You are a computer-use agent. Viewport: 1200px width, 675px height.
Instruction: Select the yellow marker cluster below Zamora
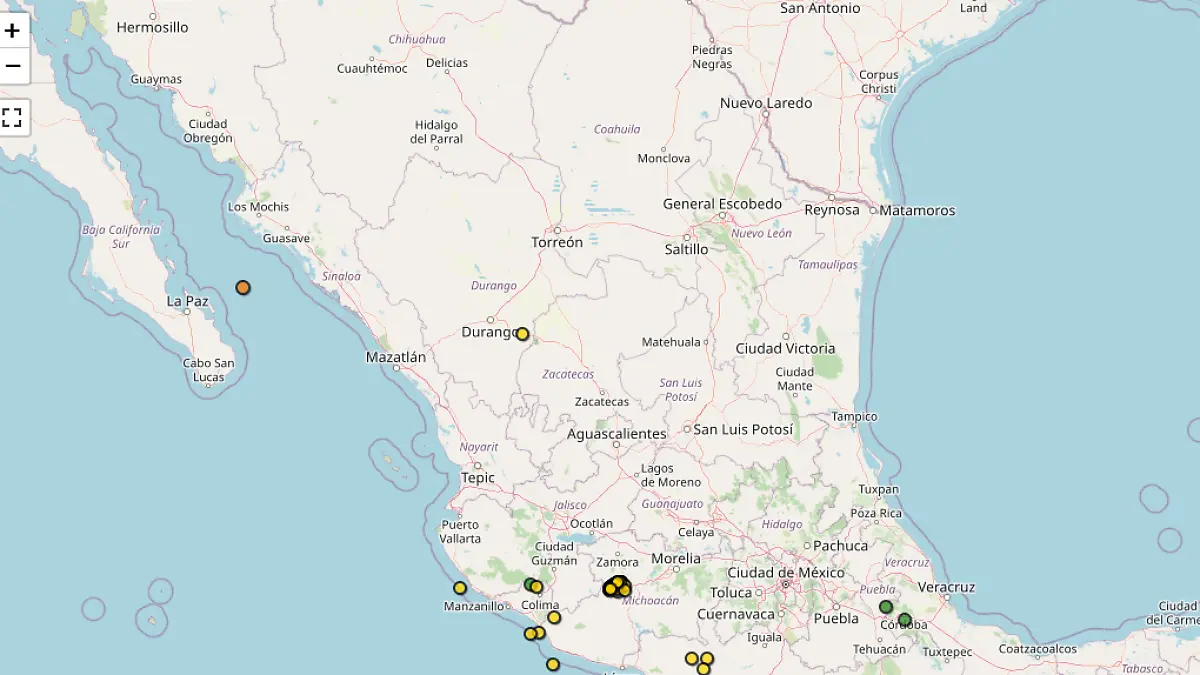(617, 587)
